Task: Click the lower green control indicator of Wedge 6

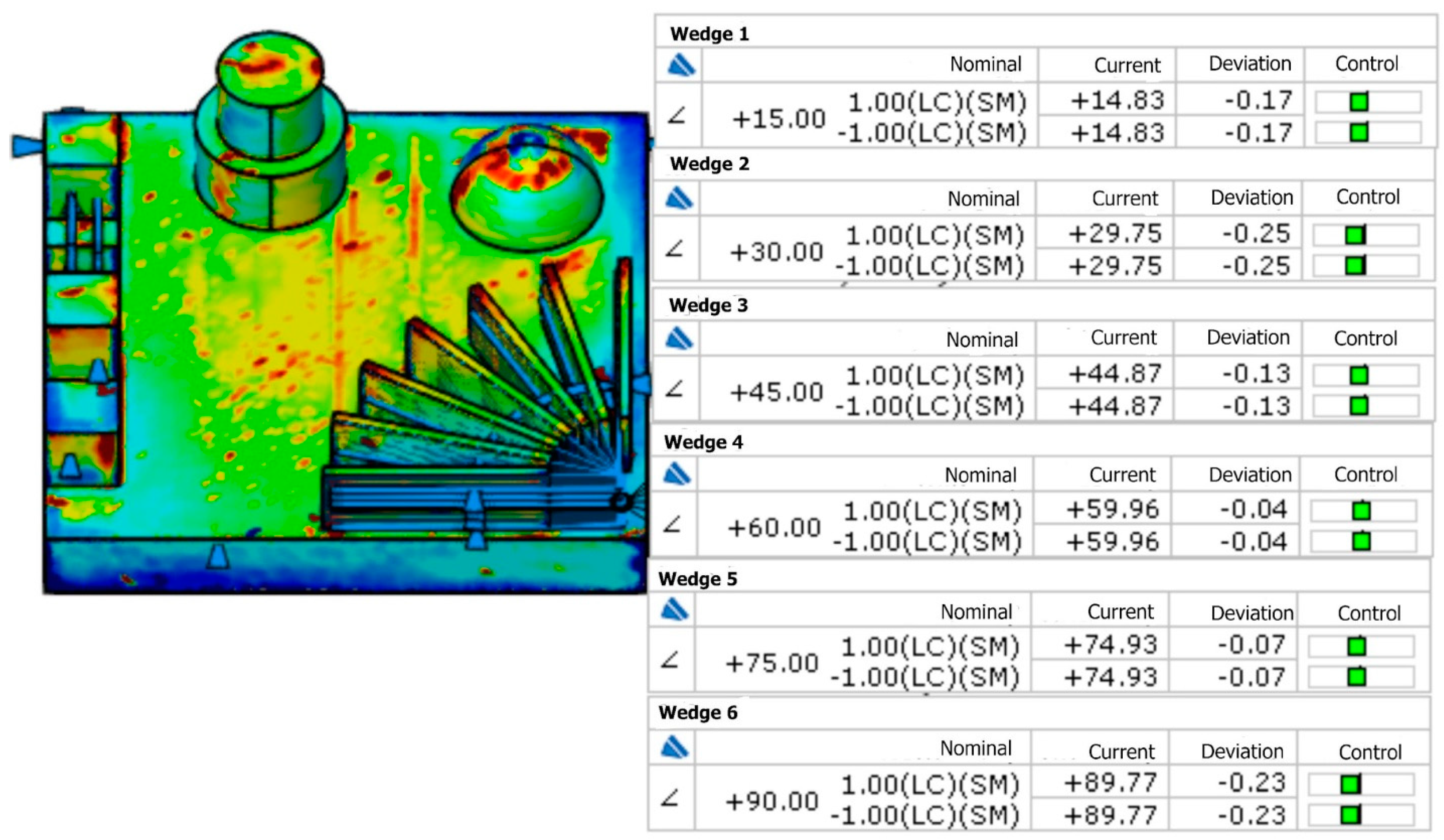Action: (1351, 814)
